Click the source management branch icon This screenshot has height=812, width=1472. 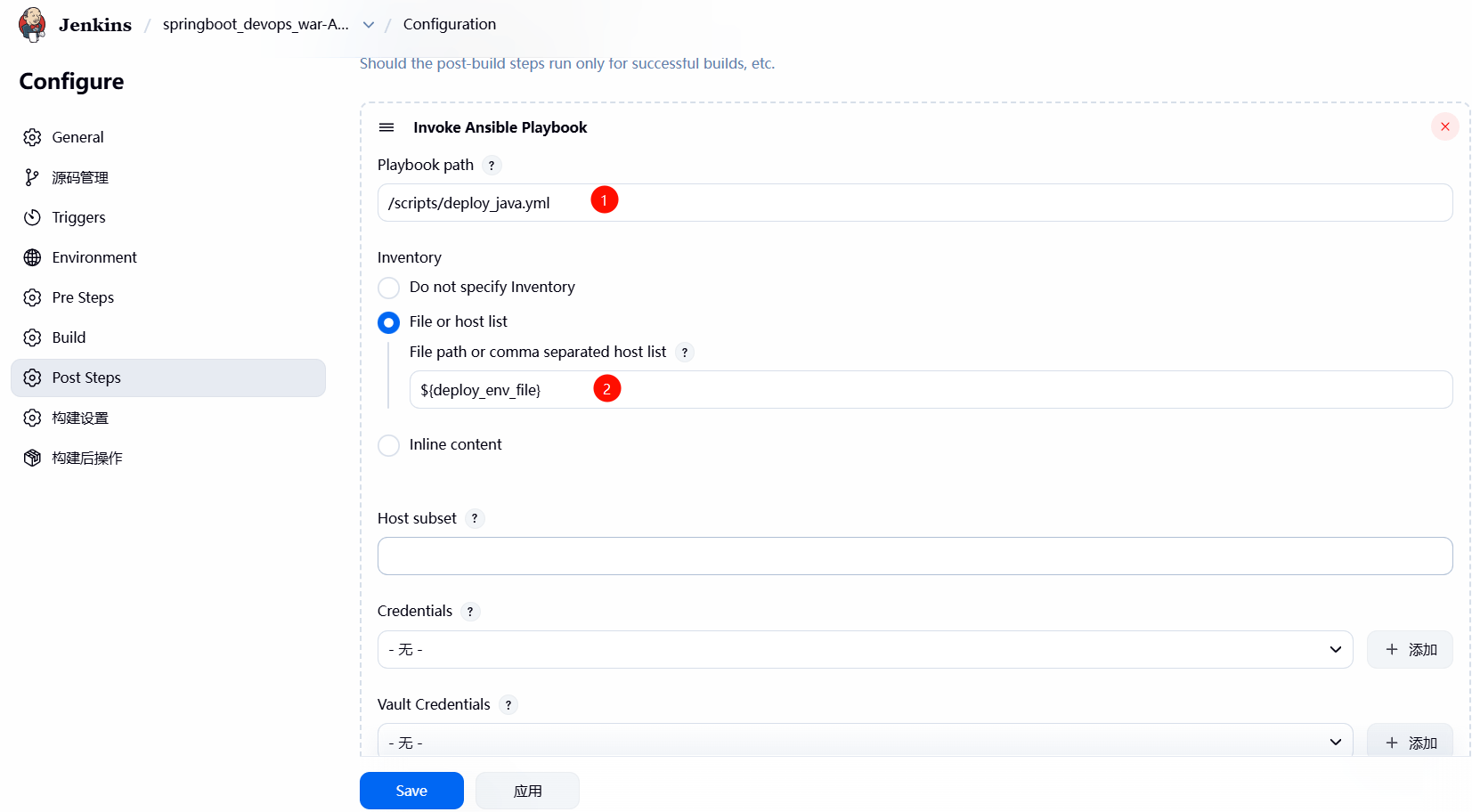click(33, 177)
